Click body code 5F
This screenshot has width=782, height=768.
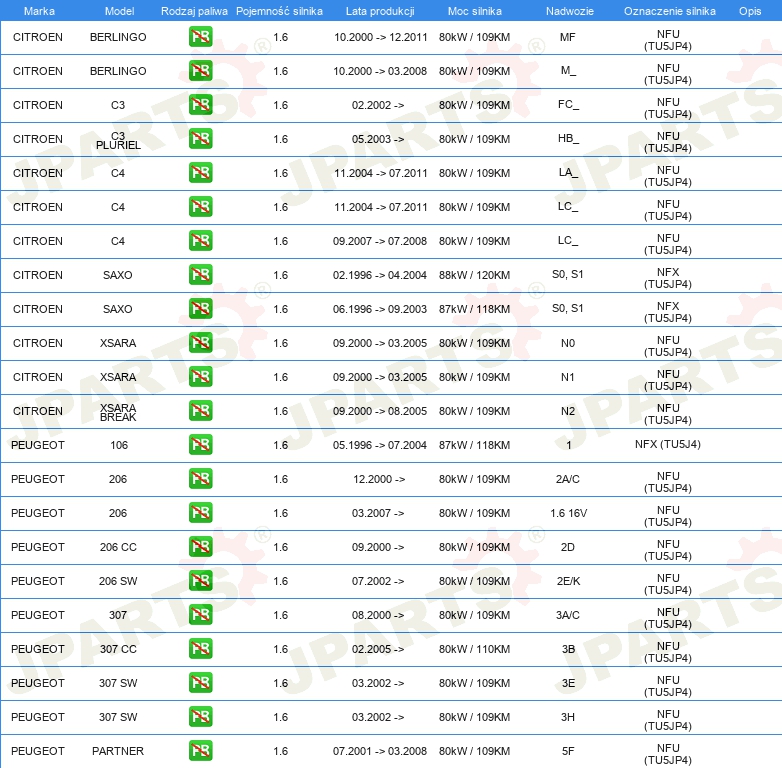(568, 751)
